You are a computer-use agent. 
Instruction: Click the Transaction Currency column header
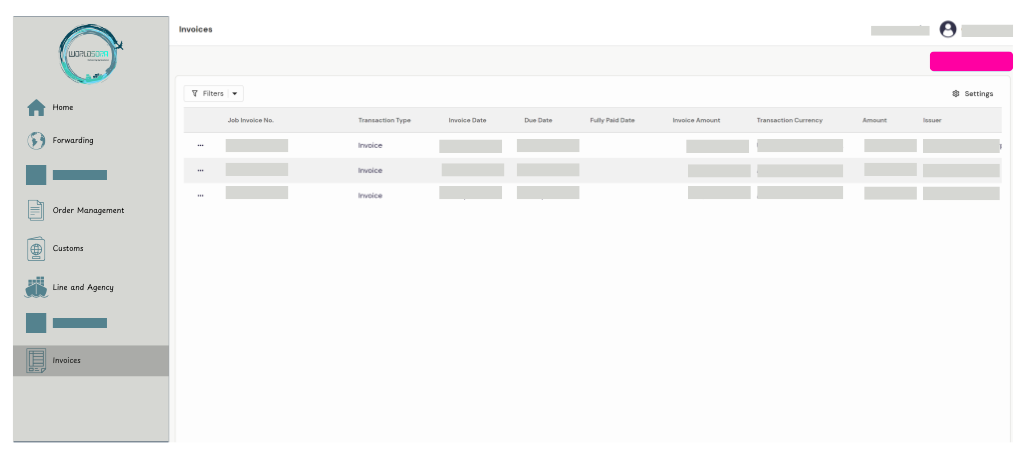pyautogui.click(x=789, y=121)
